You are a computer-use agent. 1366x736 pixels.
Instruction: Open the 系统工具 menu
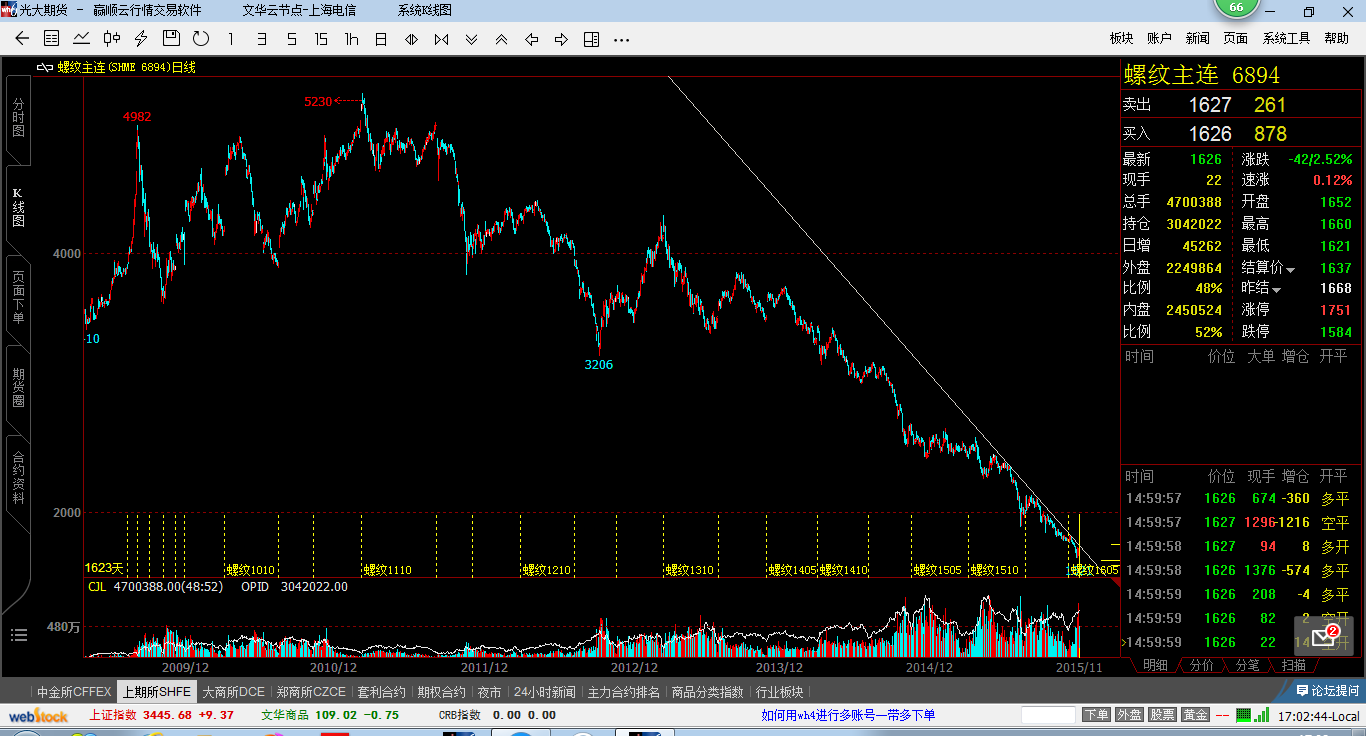[1286, 38]
